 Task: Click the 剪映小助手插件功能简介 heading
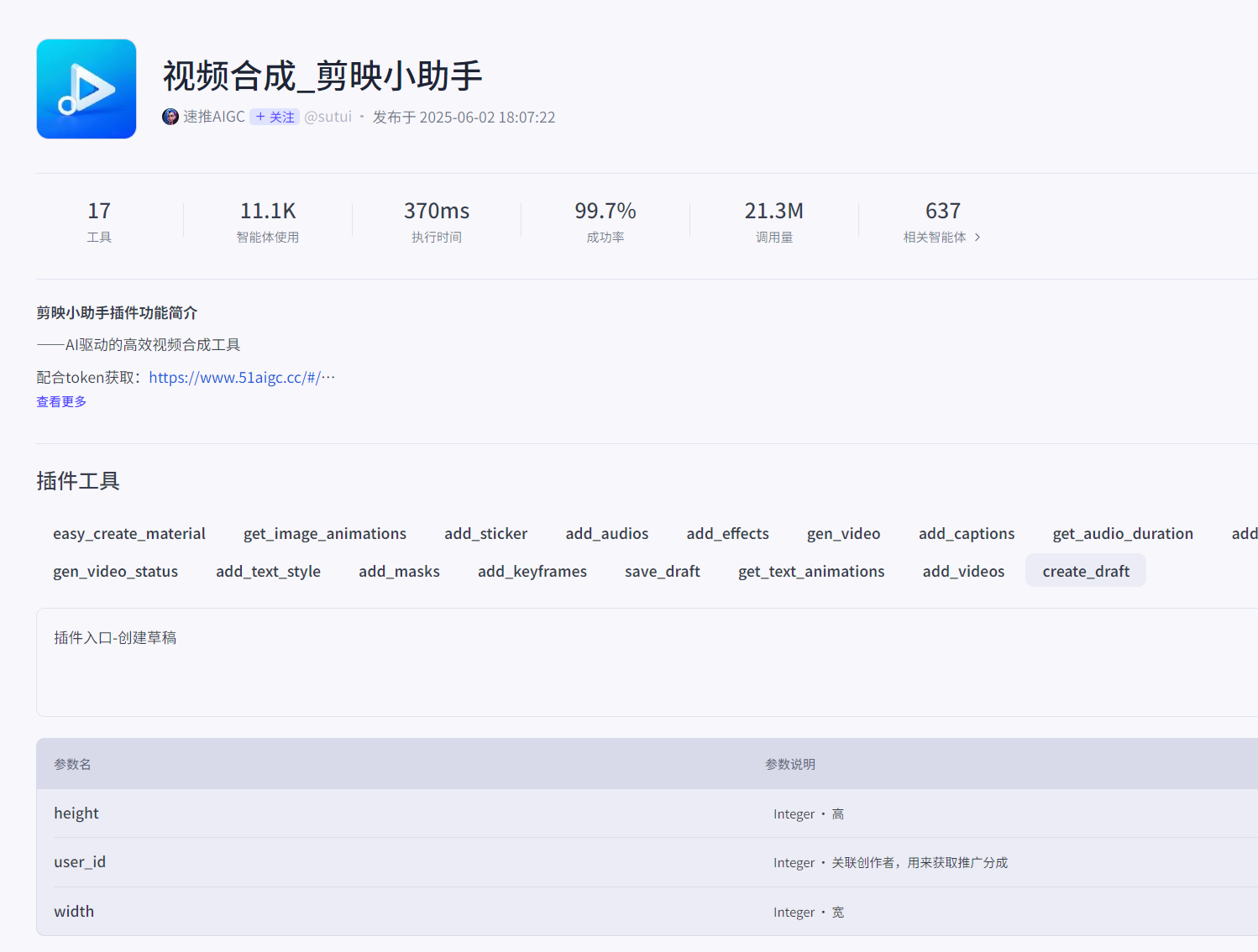pos(117,313)
